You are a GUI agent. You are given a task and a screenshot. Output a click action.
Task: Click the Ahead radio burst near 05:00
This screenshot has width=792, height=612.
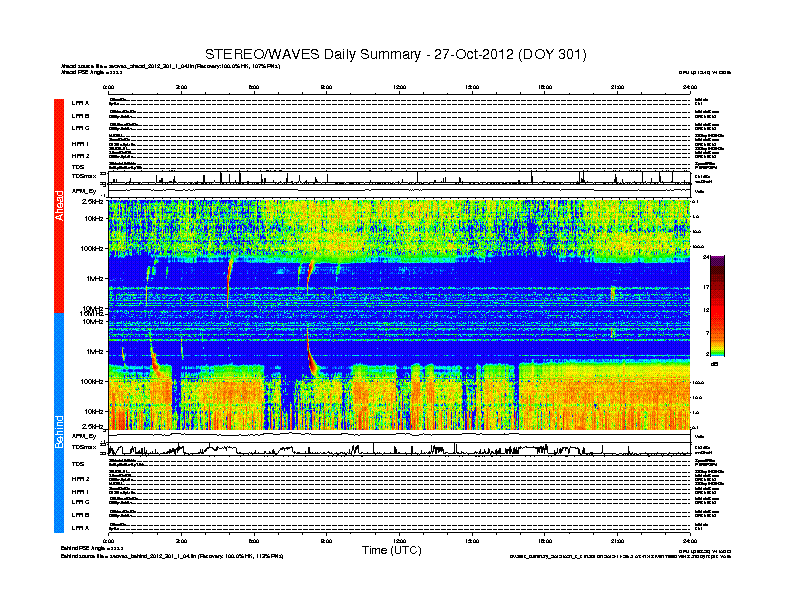(x=230, y=275)
